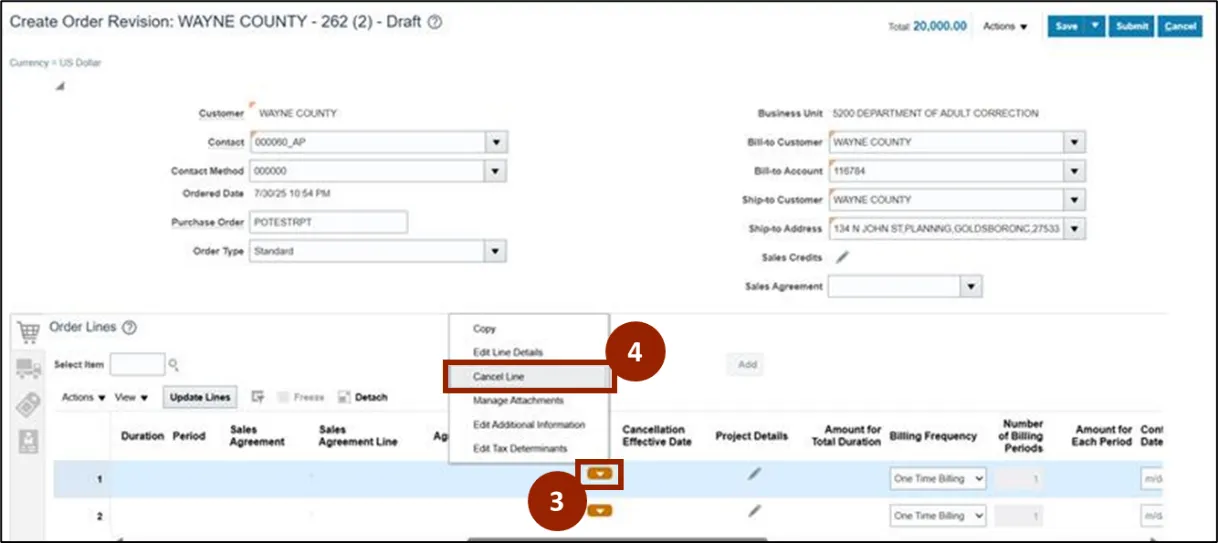Click into the Select Item input
This screenshot has height=543, width=1218.
137,365
